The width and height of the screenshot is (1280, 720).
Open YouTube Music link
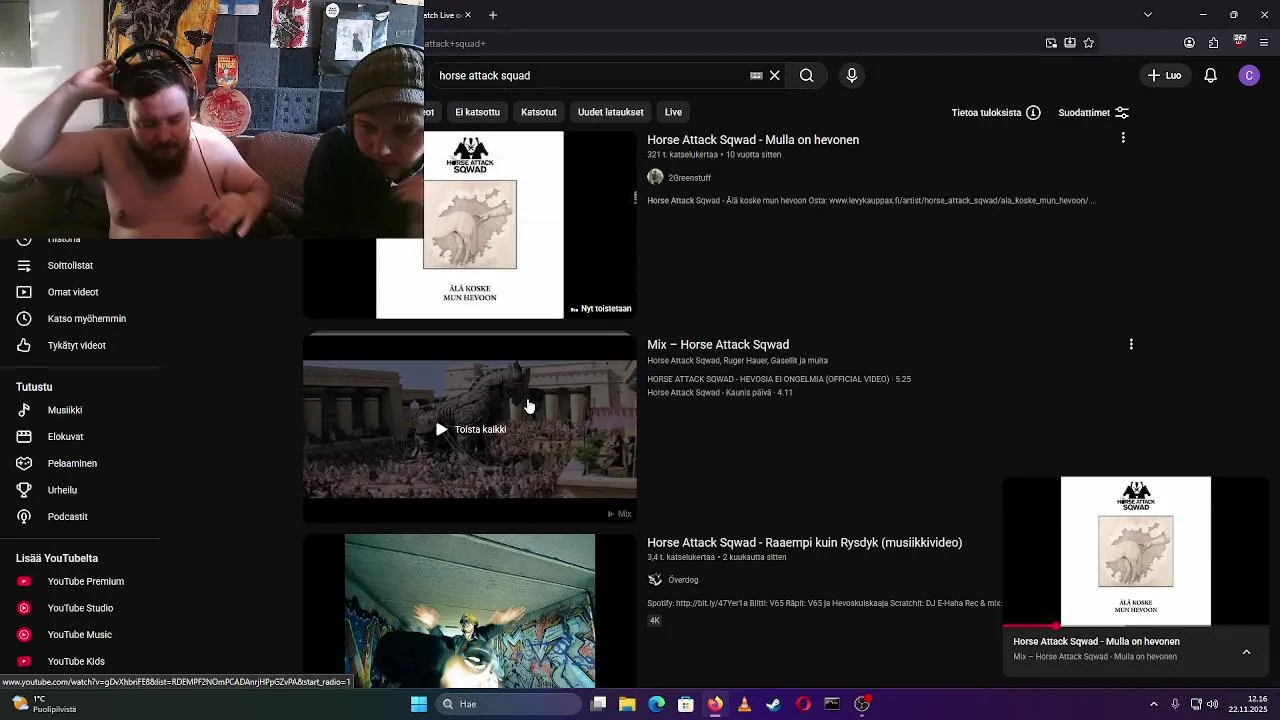point(79,634)
